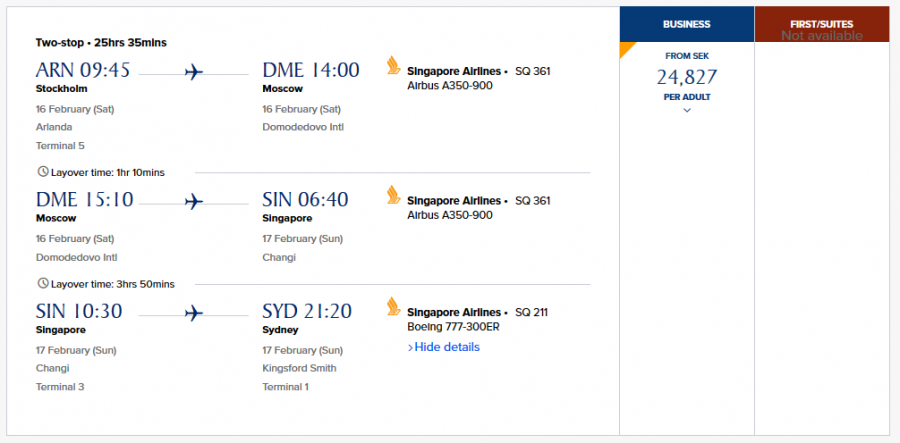Click the clock icon beside the 1hr 10mins layover

coord(42,172)
